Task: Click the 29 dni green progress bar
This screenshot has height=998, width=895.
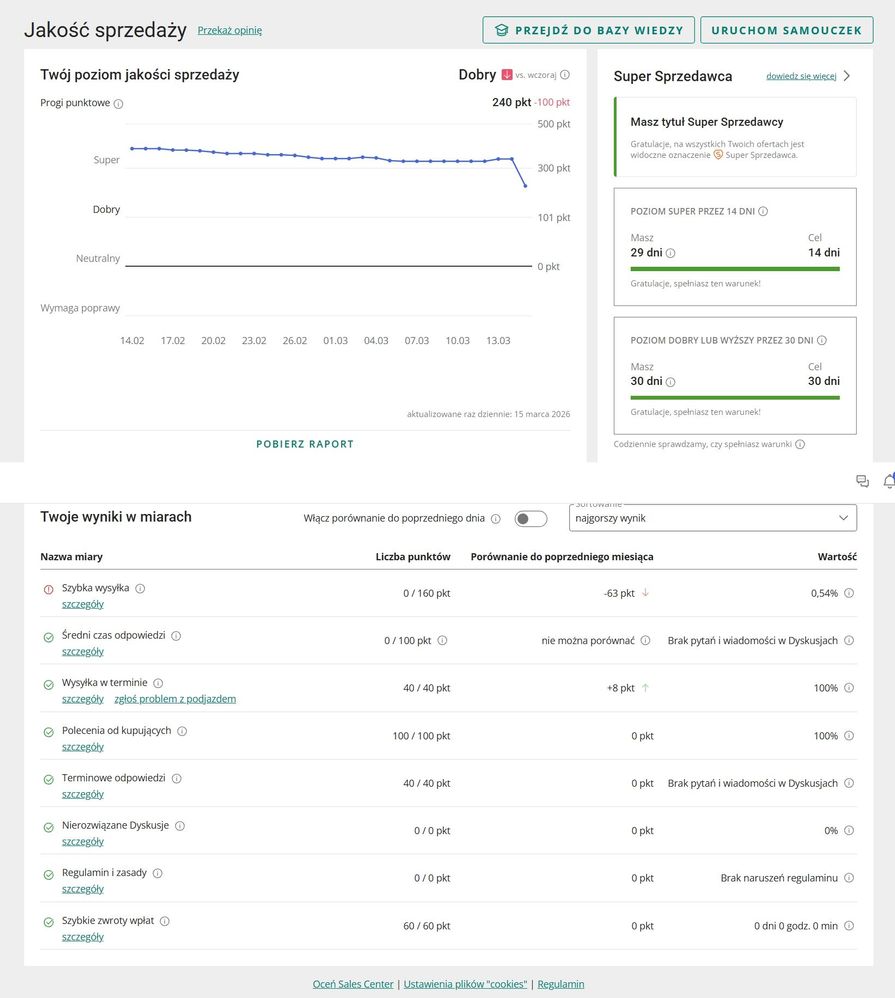Action: 735,269
